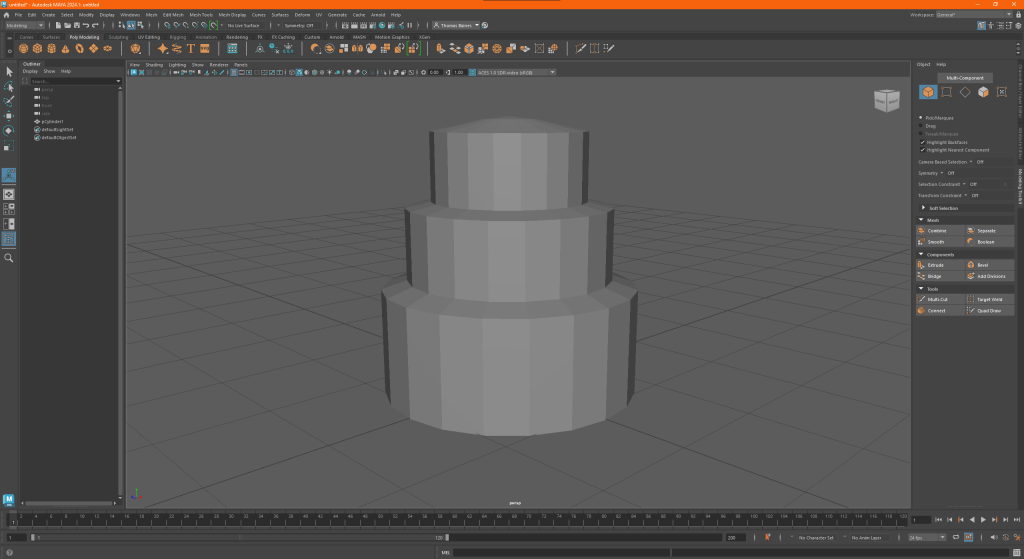Open the Edit Mesh menu
The width and height of the screenshot is (1024, 559).
tap(173, 15)
